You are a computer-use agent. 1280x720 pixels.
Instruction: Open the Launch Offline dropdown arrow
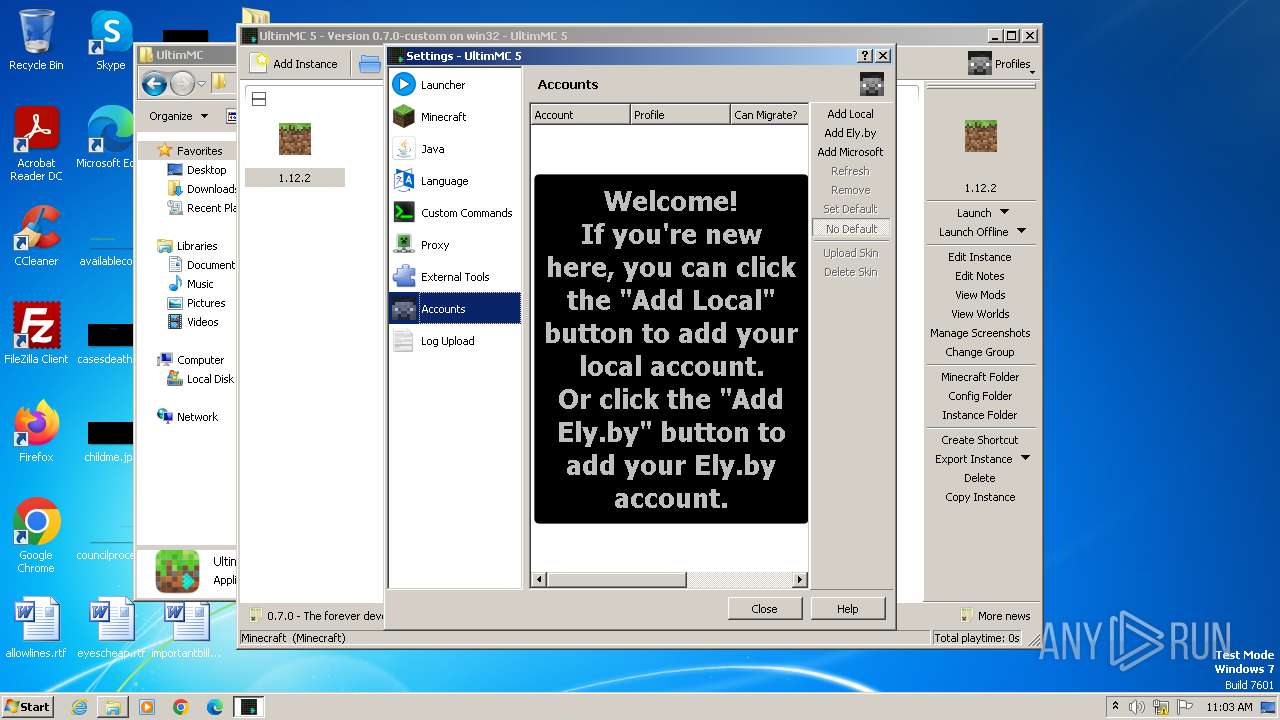coord(1021,232)
